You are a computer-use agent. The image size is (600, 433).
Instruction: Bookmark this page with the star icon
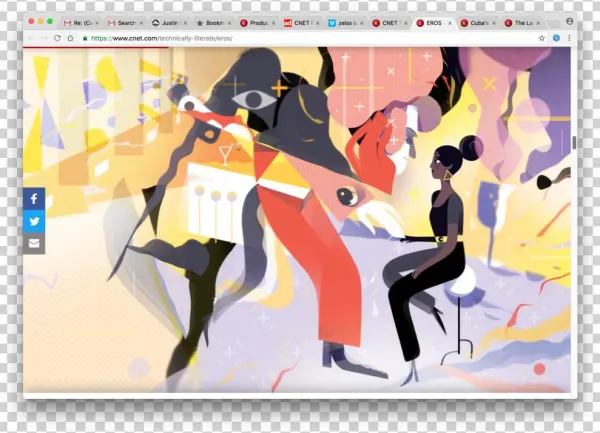click(542, 38)
